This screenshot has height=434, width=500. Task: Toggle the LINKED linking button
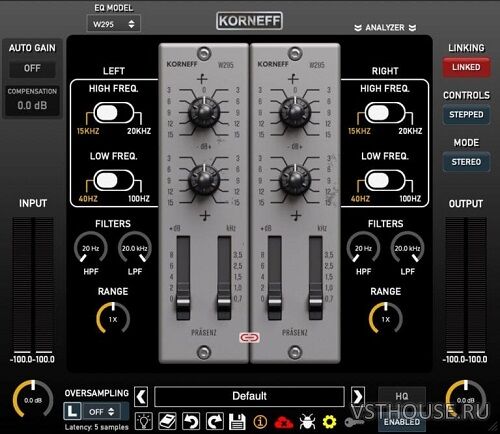click(466, 67)
